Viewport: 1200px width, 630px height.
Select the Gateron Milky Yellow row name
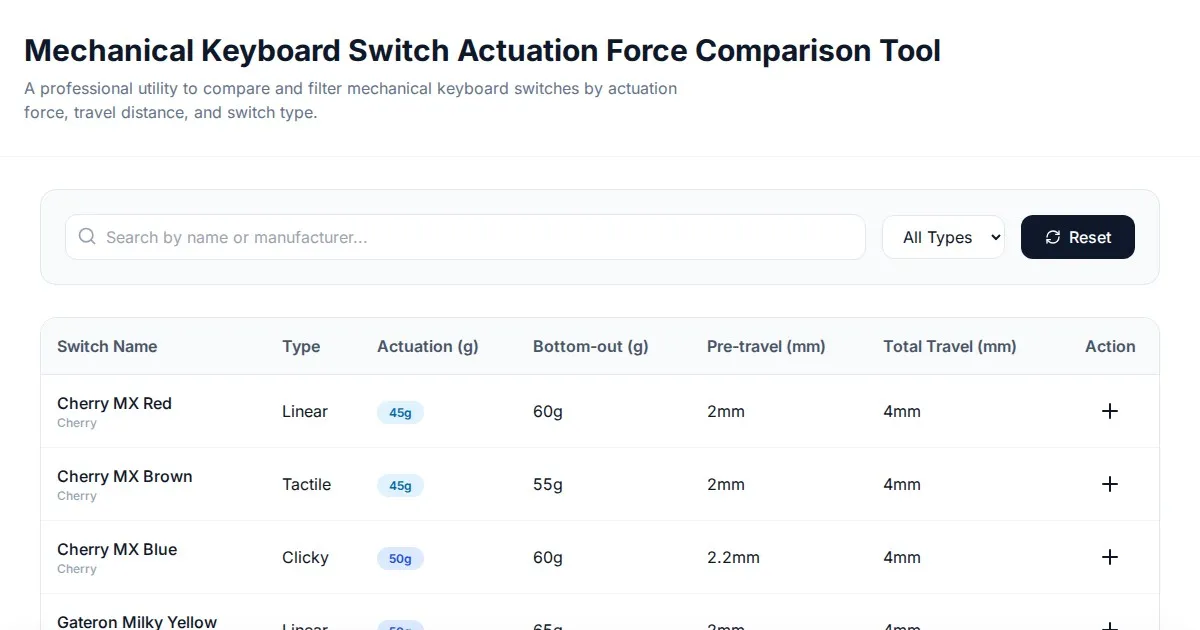[x=137, y=621]
